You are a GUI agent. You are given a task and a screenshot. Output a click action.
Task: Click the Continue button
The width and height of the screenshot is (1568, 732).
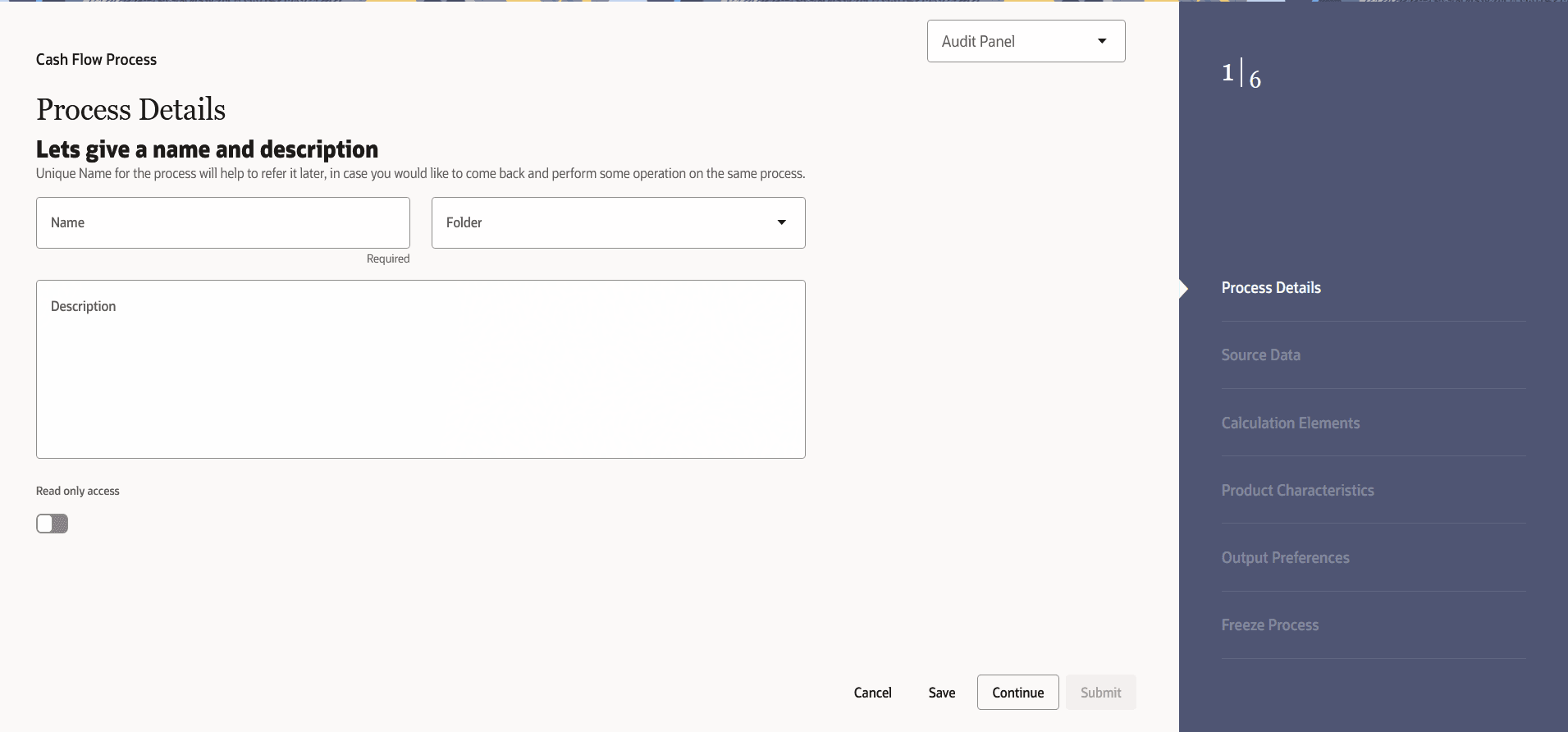(1017, 693)
